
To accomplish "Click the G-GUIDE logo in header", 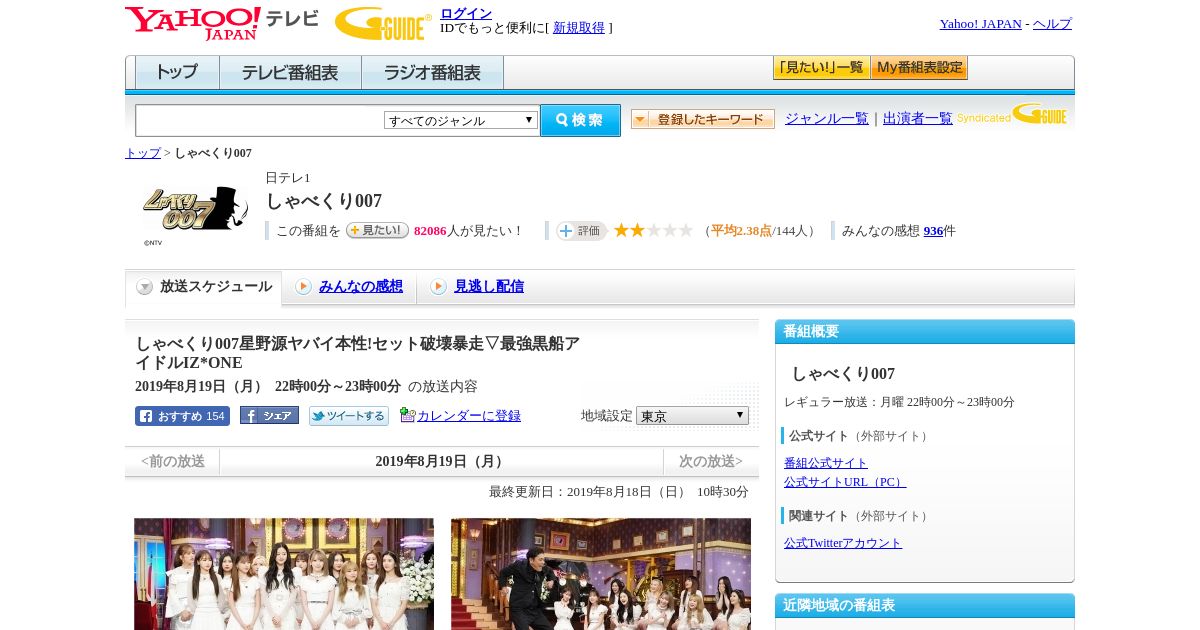I will (383, 23).
